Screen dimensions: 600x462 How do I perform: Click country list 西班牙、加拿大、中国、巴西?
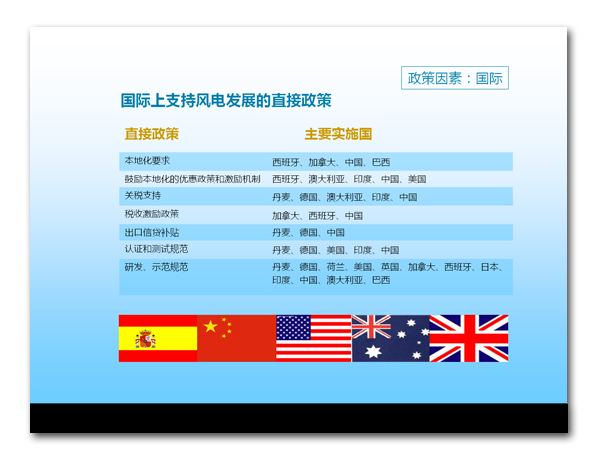331,162
